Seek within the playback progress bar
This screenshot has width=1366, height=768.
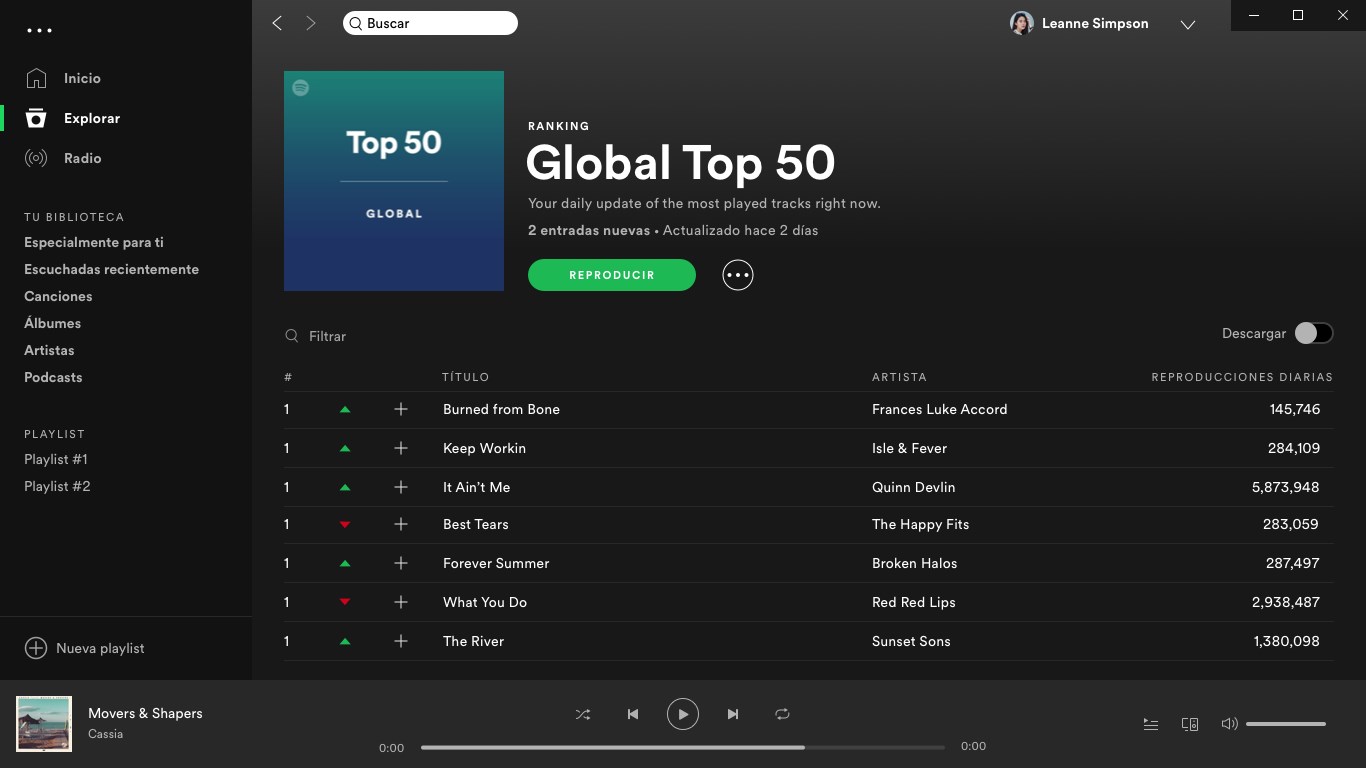683,747
